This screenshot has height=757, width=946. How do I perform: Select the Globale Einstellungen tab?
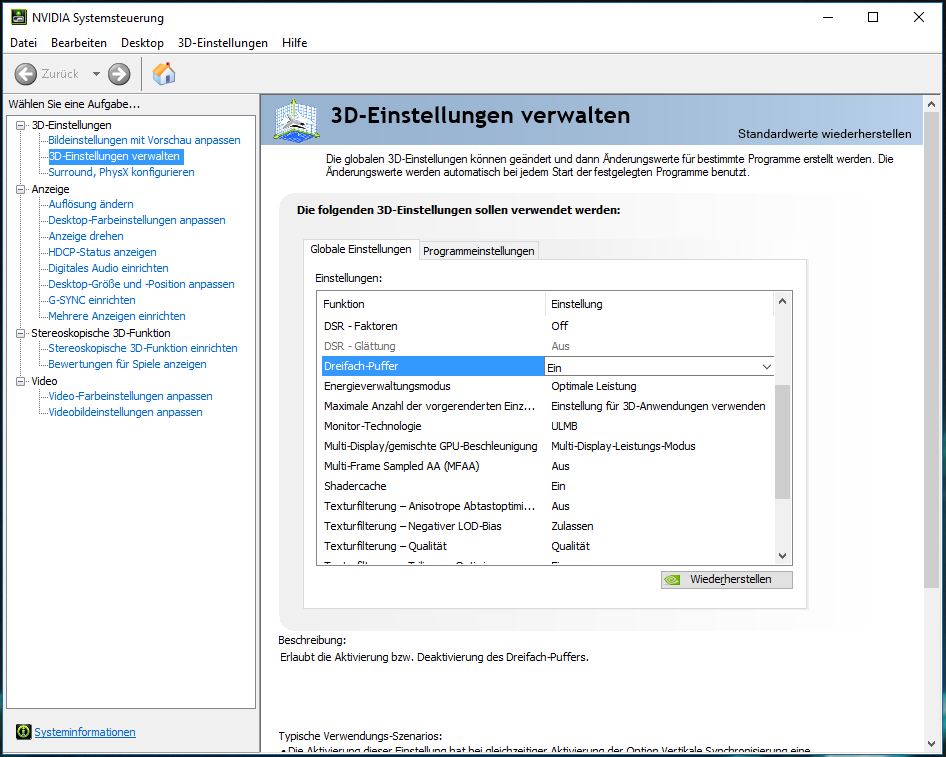tap(361, 249)
